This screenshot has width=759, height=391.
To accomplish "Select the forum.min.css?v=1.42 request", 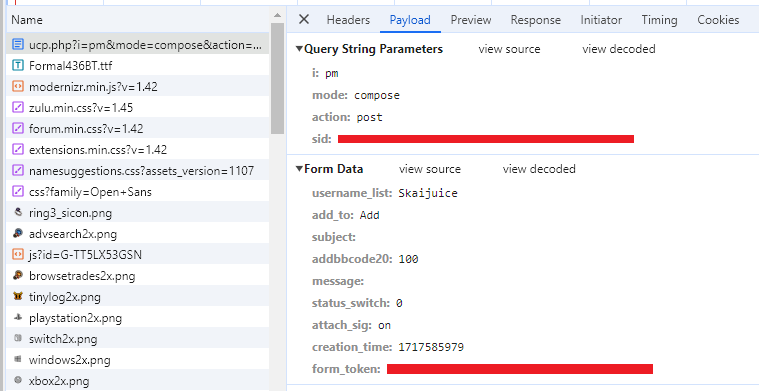I will tap(138, 129).
